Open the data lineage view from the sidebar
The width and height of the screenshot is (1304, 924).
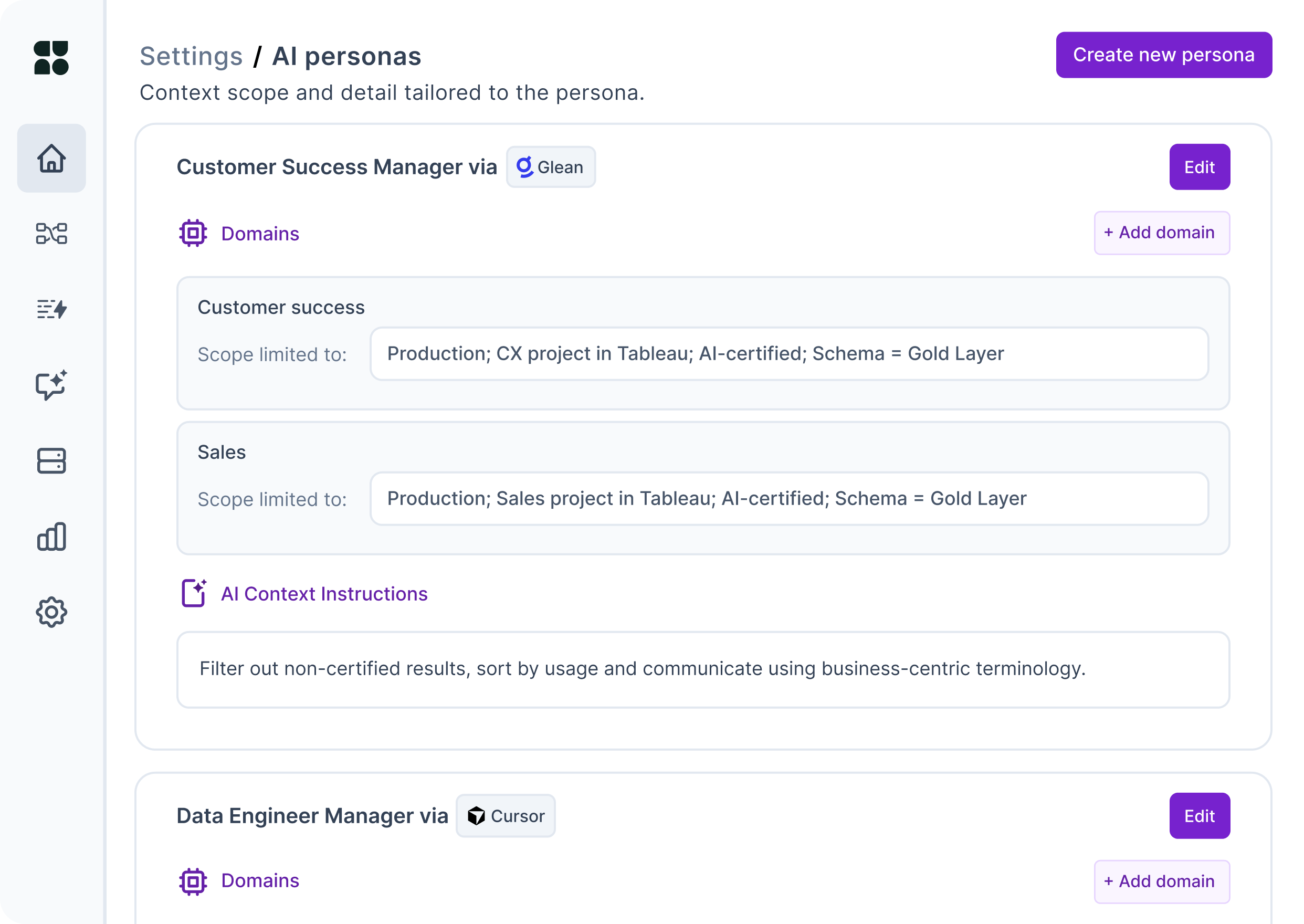[x=52, y=234]
